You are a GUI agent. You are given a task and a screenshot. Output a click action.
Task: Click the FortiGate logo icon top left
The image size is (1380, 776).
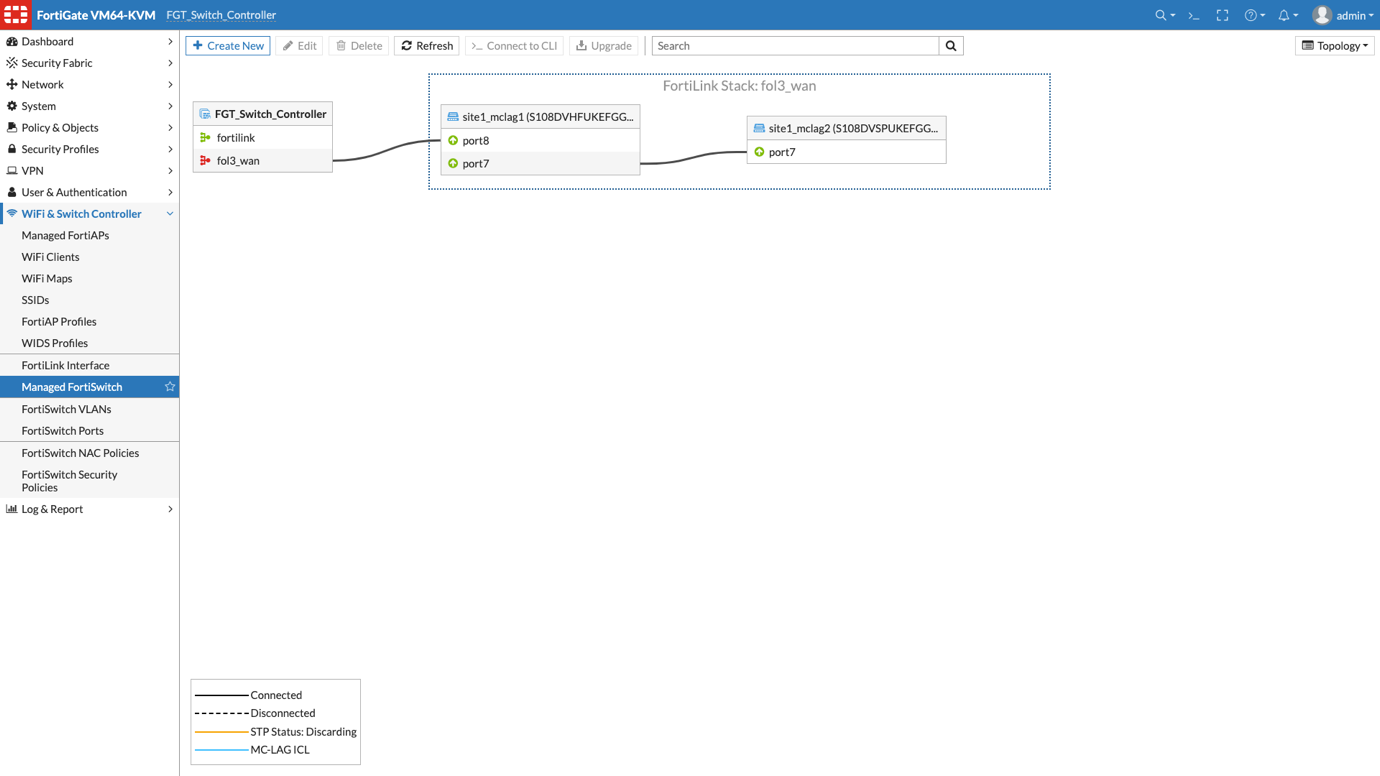pos(16,15)
